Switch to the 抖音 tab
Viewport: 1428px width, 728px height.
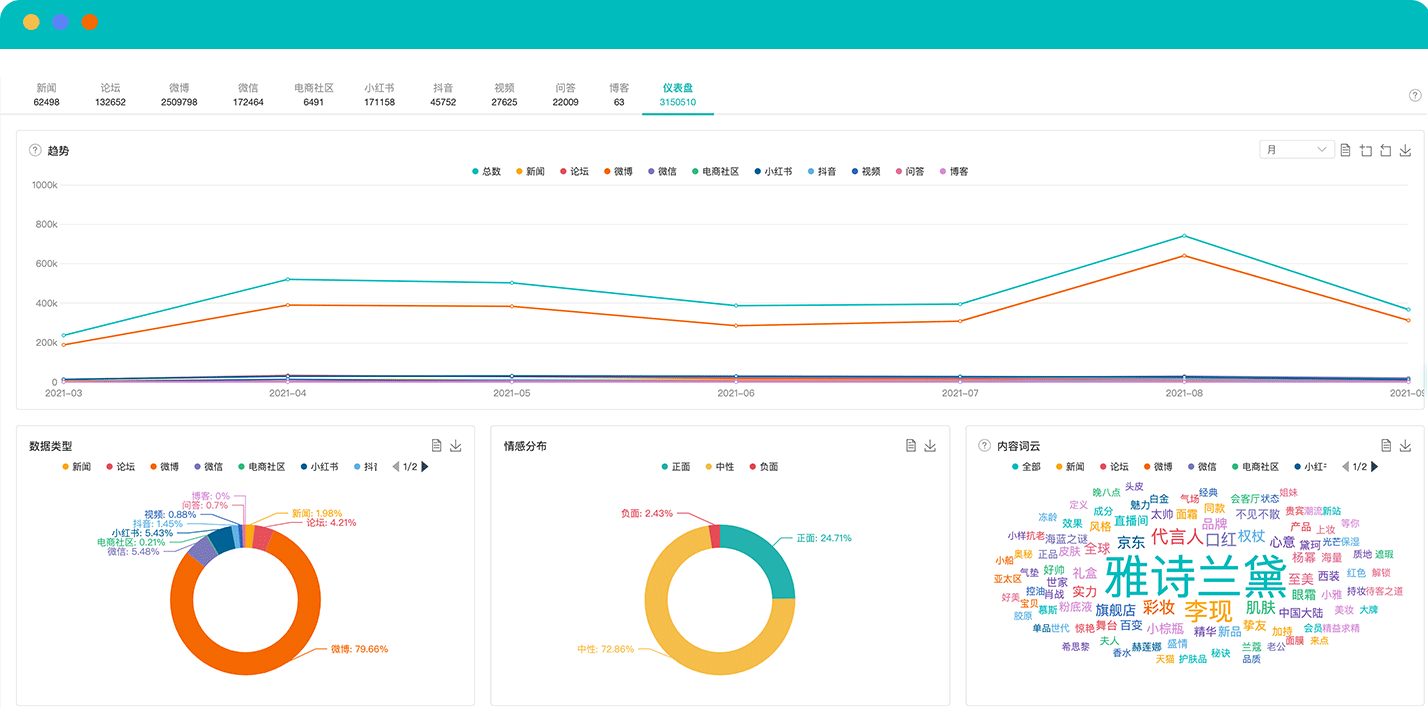point(443,95)
